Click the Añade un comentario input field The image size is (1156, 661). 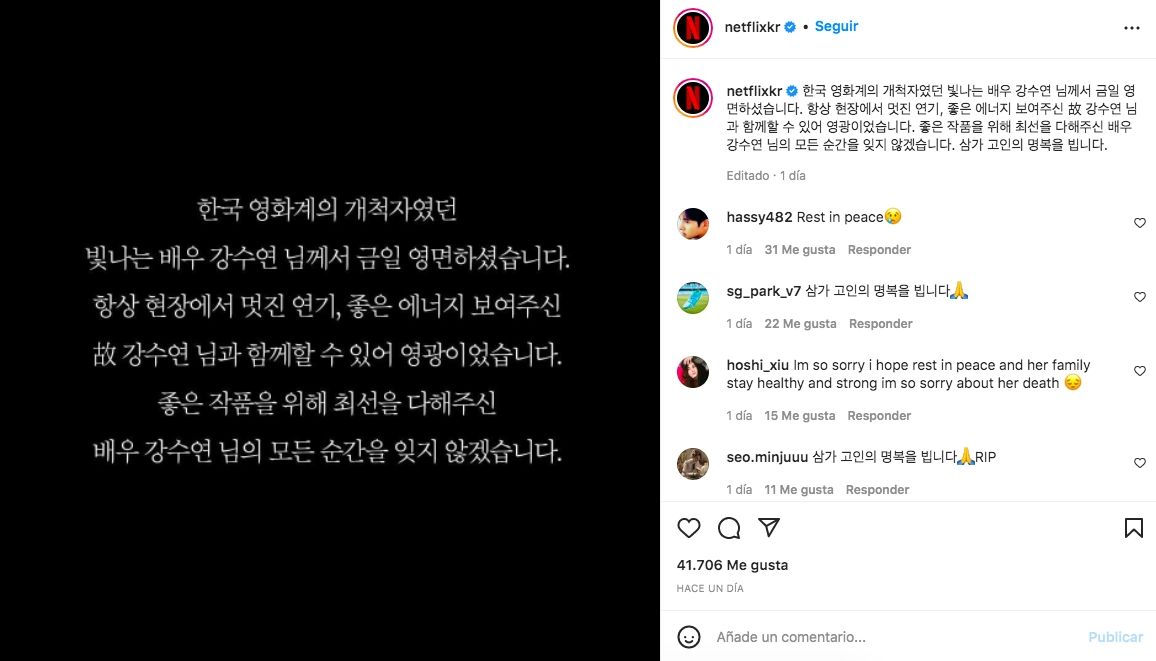896,637
